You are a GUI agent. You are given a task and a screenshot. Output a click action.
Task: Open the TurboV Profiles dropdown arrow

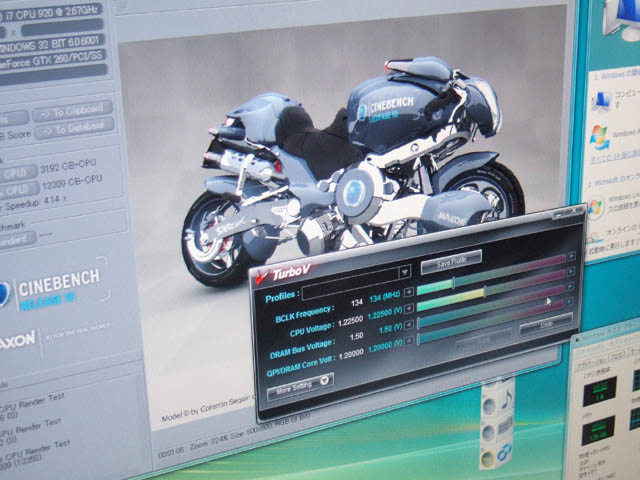pyautogui.click(x=404, y=271)
